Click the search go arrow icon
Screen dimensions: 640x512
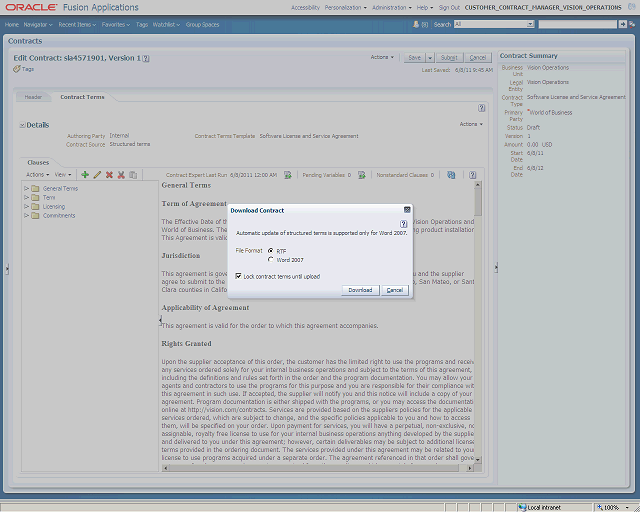click(x=623, y=24)
